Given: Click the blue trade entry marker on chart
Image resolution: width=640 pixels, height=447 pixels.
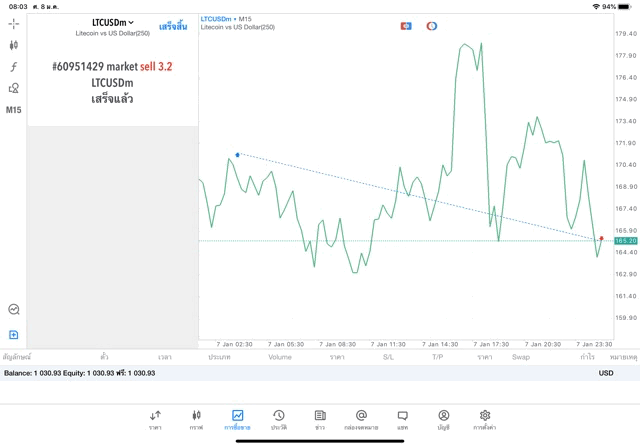Looking at the screenshot, I should 237,155.
